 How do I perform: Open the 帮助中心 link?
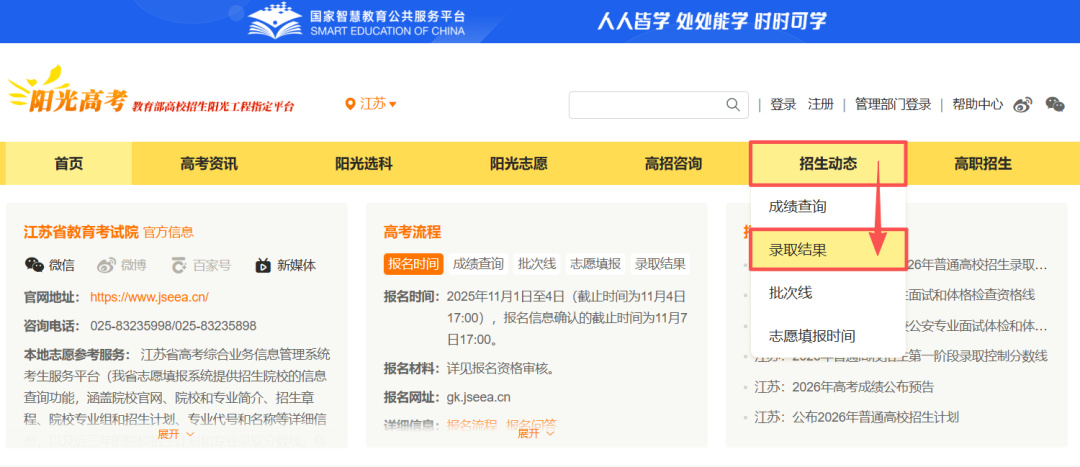coord(977,105)
